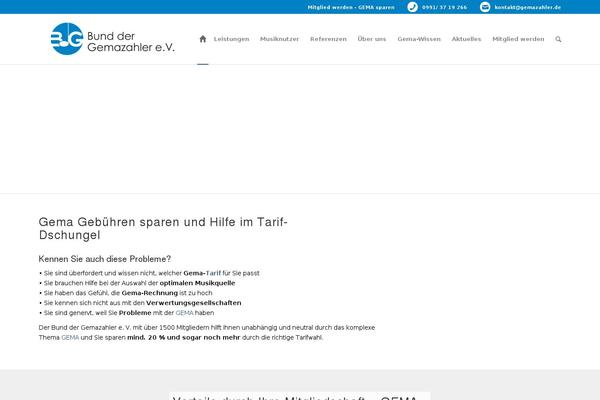Open the Über uns menu

[372, 39]
